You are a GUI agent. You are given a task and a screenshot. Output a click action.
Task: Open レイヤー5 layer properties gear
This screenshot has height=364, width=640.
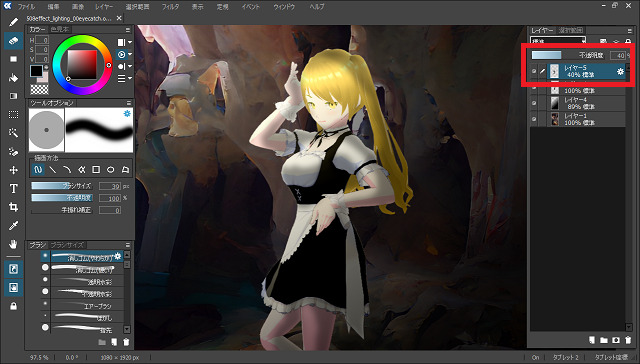pyautogui.click(x=620, y=71)
